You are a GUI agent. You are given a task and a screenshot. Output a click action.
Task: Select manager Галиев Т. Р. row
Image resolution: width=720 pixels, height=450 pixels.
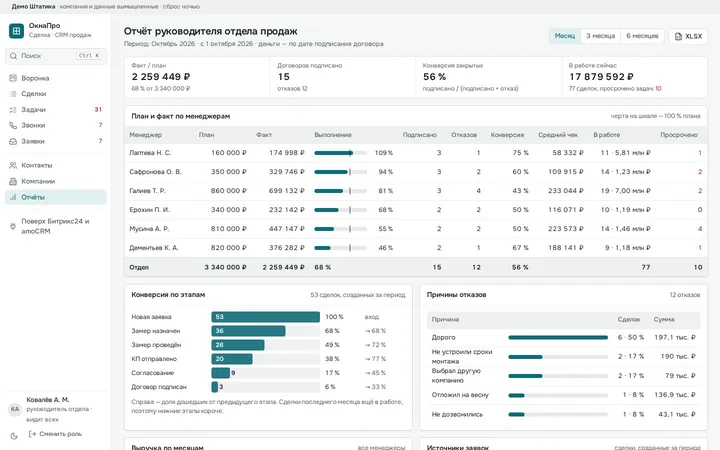pyautogui.click(x=416, y=191)
